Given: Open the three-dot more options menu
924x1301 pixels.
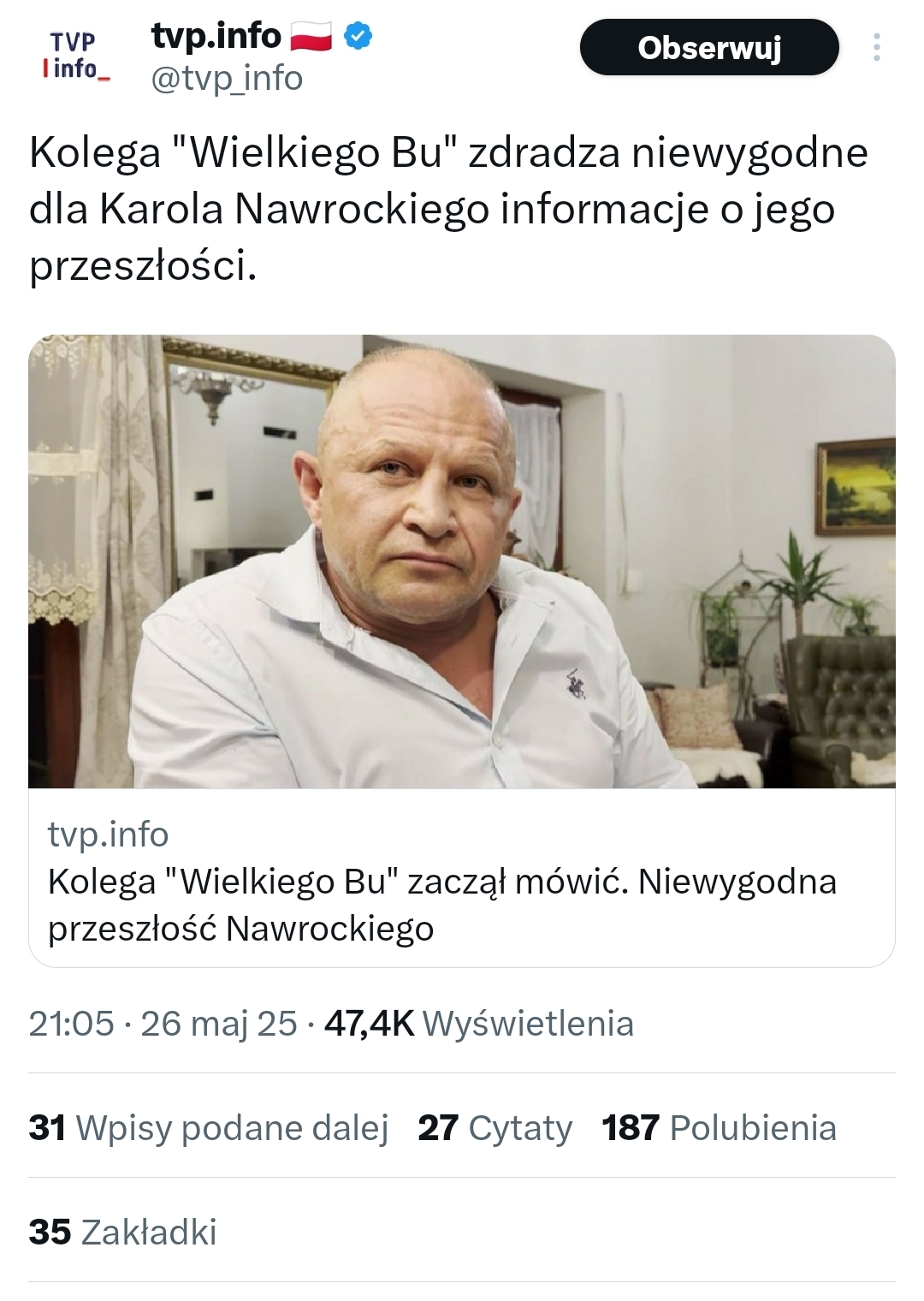Looking at the screenshot, I should click(876, 47).
